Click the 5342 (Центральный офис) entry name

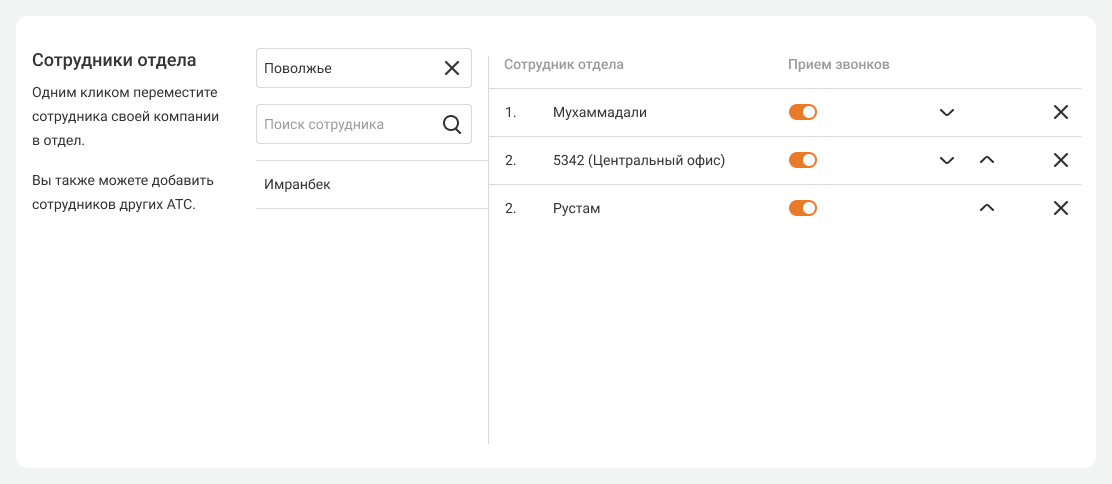click(x=638, y=160)
